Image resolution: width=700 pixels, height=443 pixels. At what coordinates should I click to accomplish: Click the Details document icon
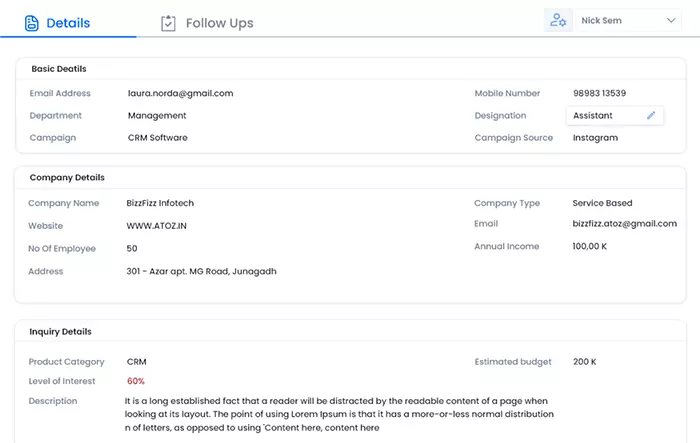tap(32, 23)
